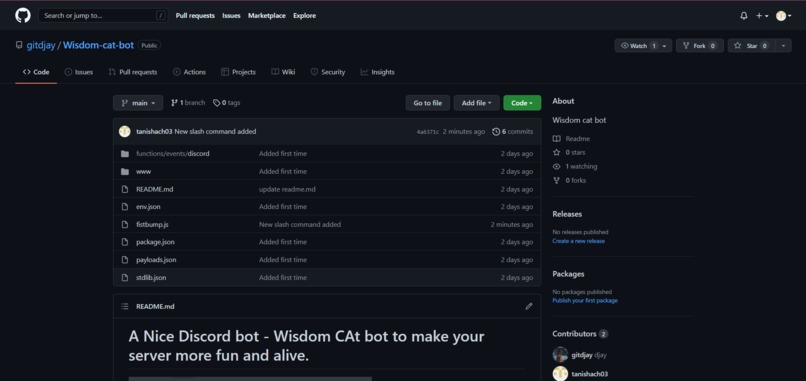Open GitHub home via the Octocat logo
The width and height of the screenshot is (806, 381).
(23, 15)
